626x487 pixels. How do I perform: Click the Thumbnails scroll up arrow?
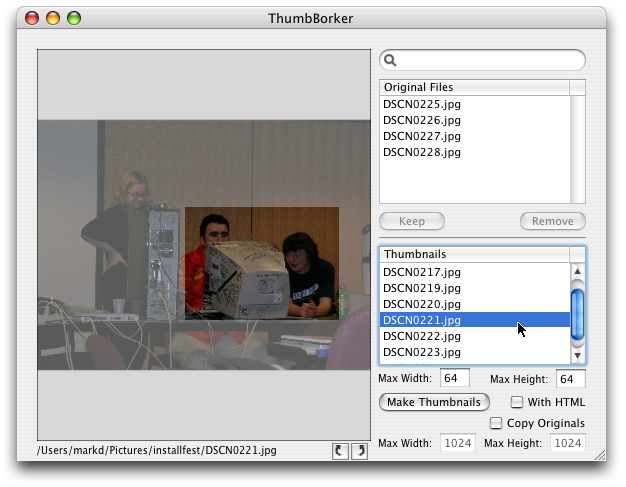[577, 271]
